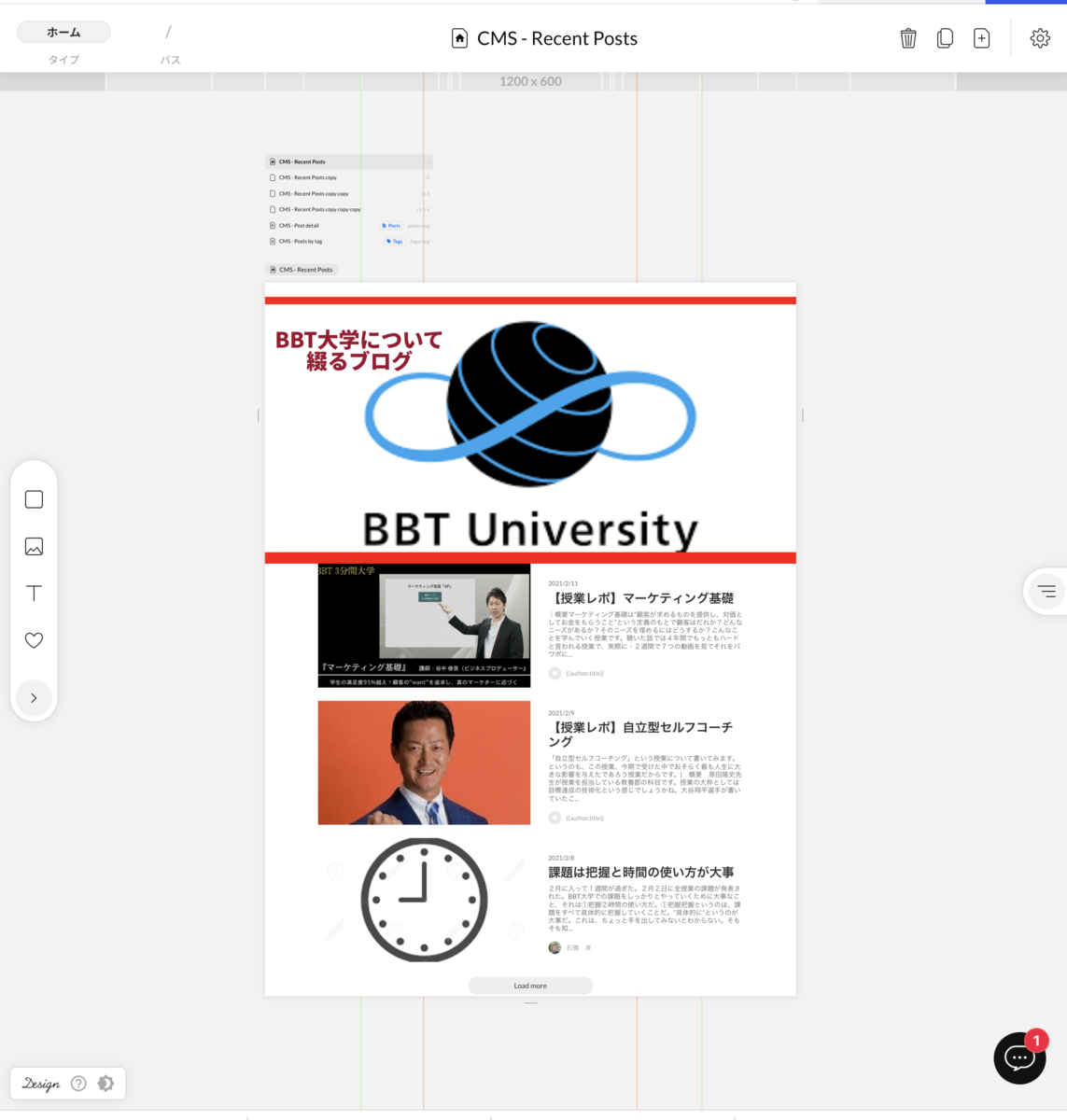Expand the add-tools panel arrow
Image resolution: width=1067 pixels, height=1120 pixels.
click(x=34, y=697)
